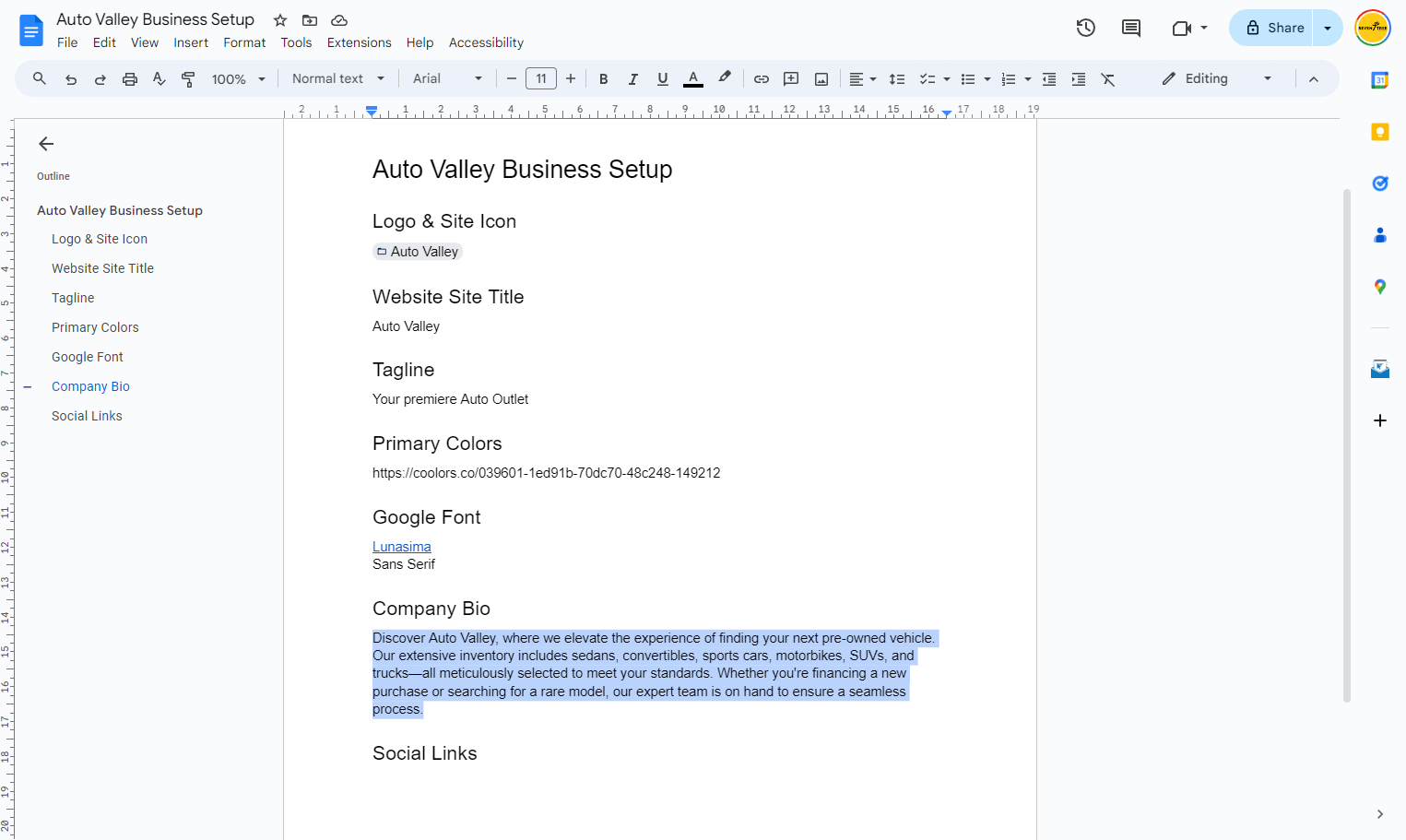Open the search menus magnifier
The height and width of the screenshot is (840, 1406).
point(40,79)
